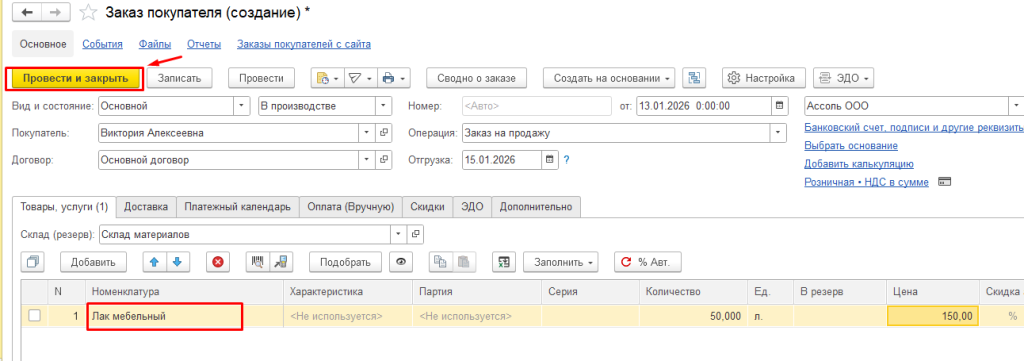Switch to the Платежный календарь tab

237,207
